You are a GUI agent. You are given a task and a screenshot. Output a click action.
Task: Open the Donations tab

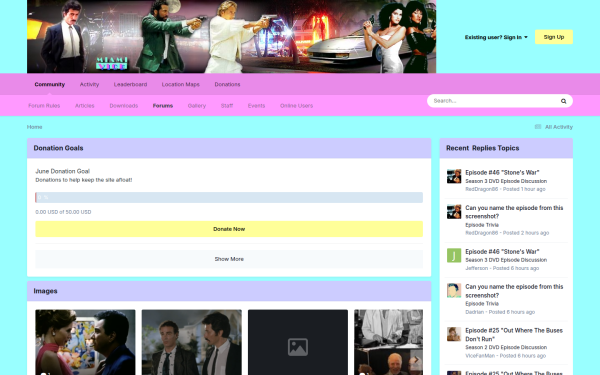click(227, 84)
